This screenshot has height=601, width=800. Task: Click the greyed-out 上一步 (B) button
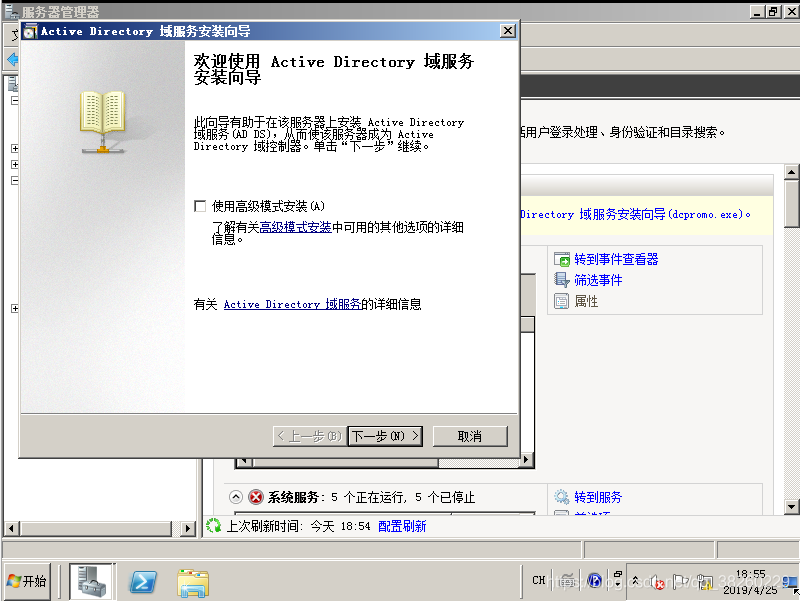pos(310,436)
